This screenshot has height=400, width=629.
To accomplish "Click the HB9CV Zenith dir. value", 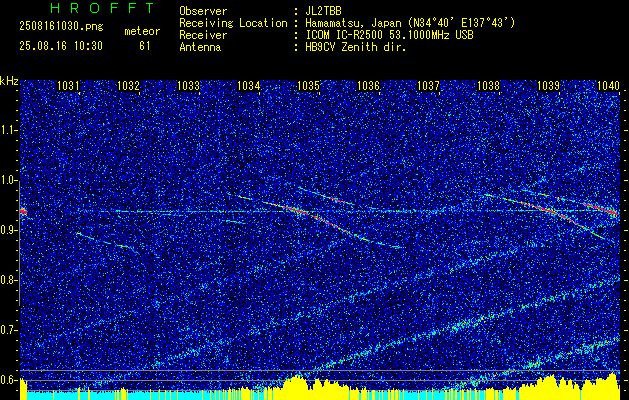I will (x=356, y=47).
